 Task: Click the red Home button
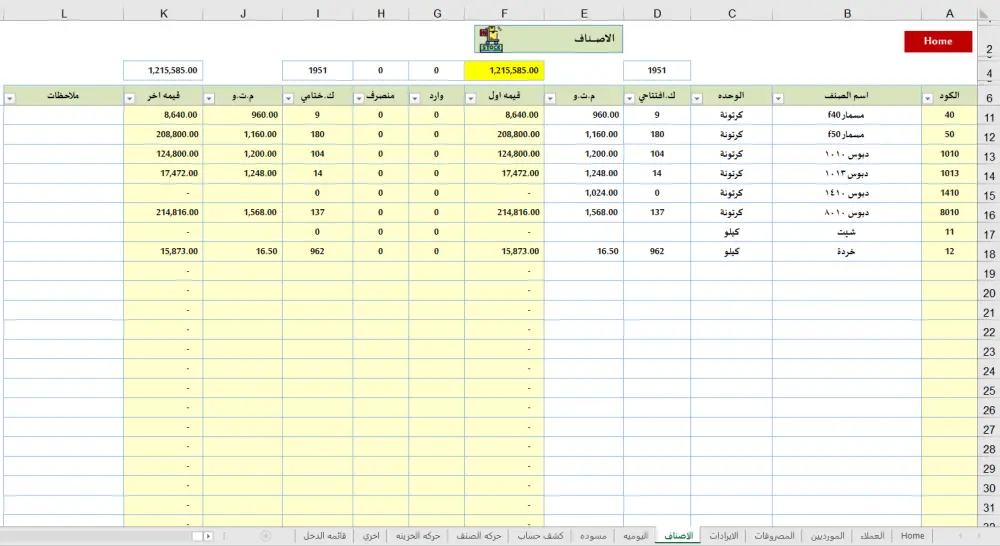pyautogui.click(x=938, y=41)
